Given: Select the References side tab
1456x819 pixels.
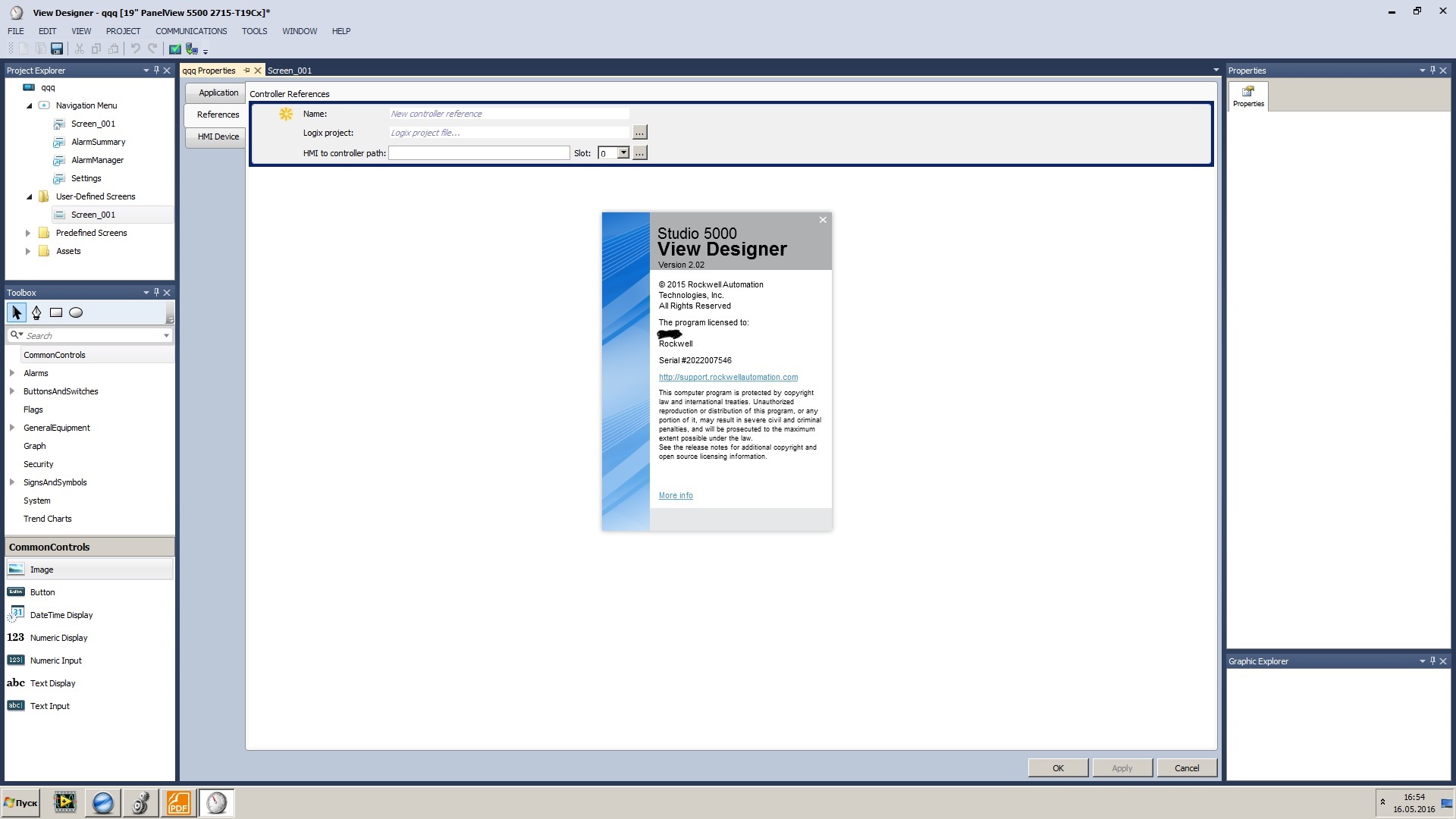Looking at the screenshot, I should pos(215,115).
